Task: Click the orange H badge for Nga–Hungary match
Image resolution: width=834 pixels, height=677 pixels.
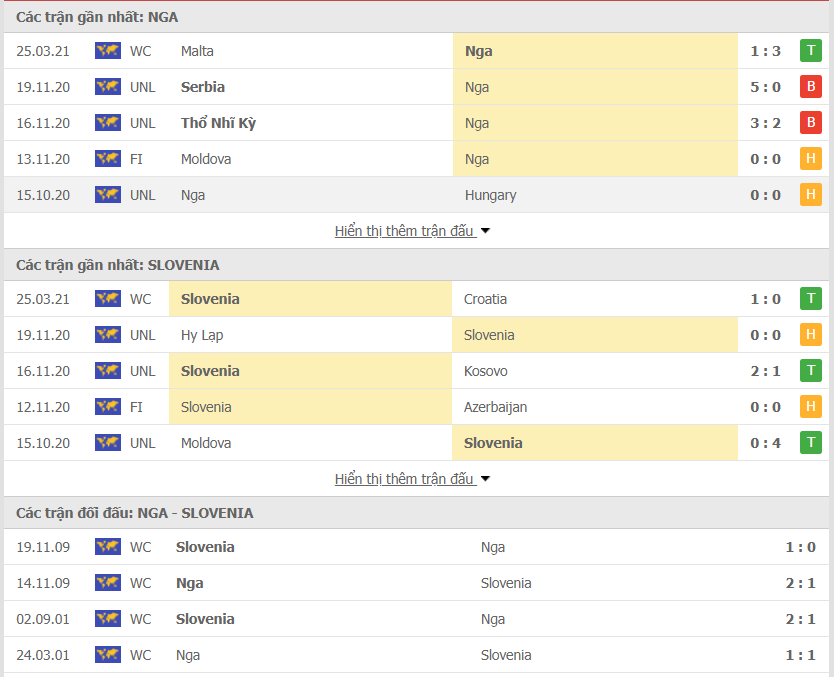Action: pos(810,195)
